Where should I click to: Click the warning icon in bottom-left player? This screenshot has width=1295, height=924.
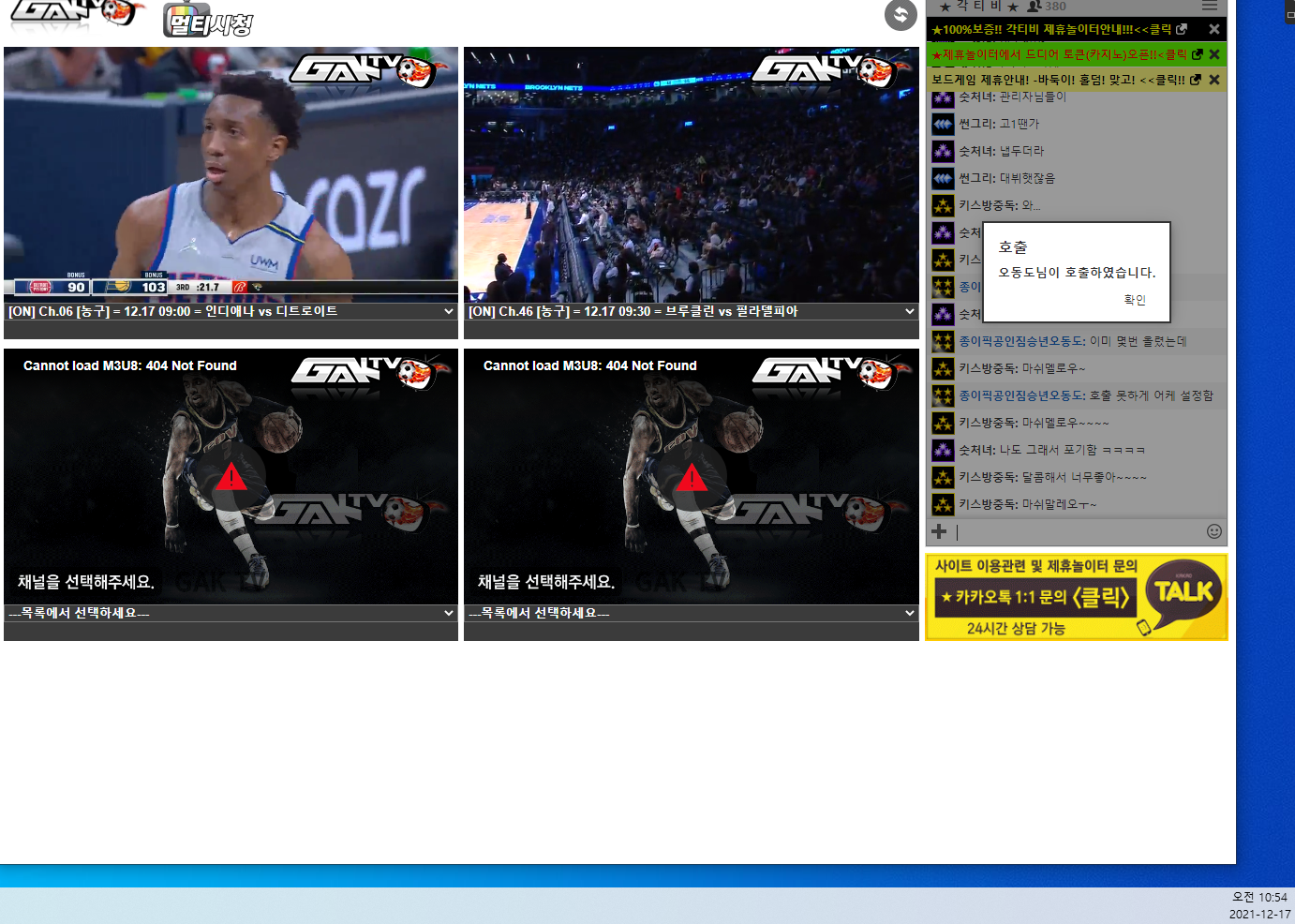(x=231, y=477)
